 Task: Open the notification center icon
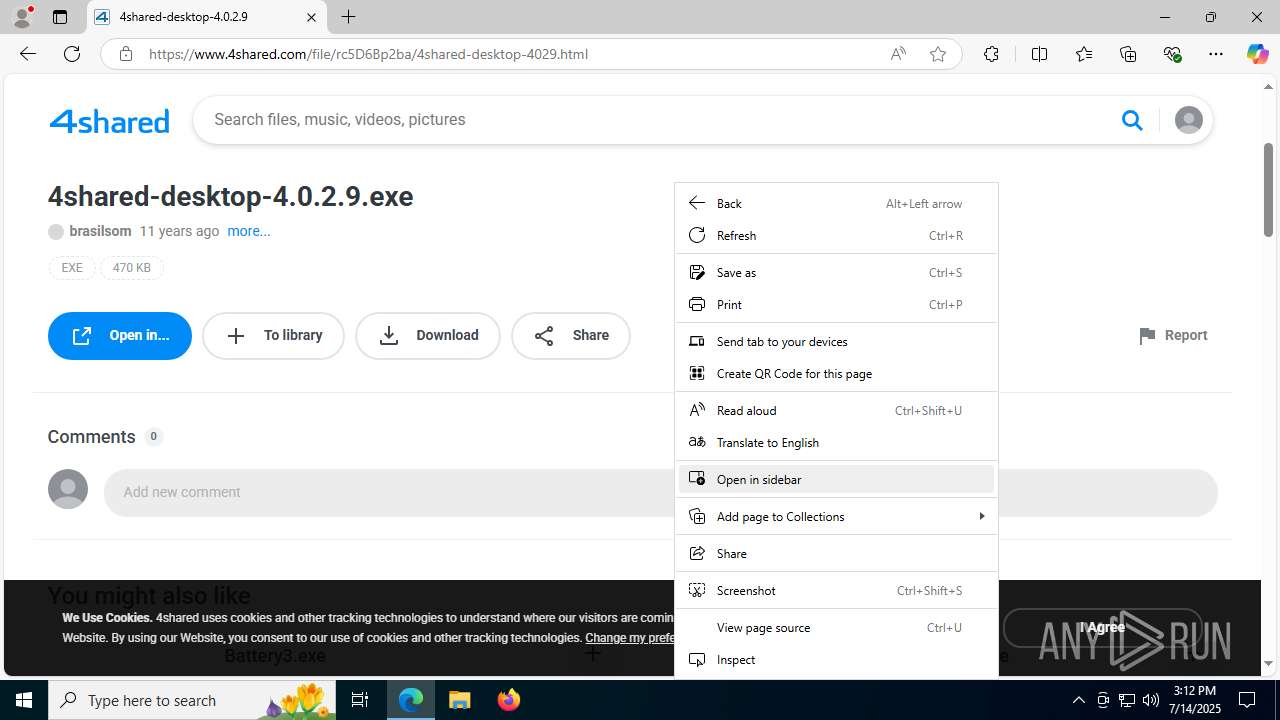1248,700
